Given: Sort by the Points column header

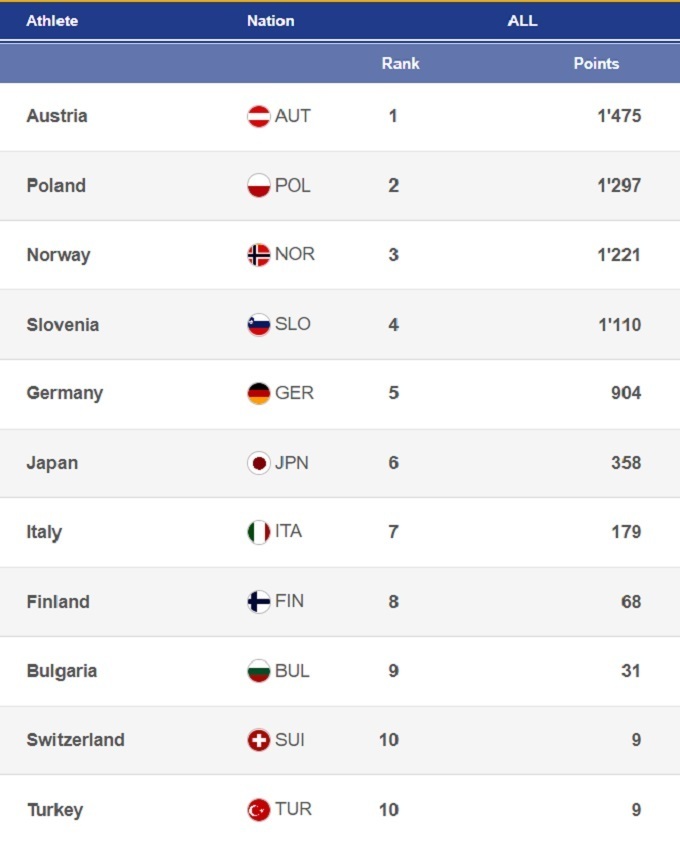Looking at the screenshot, I should point(596,63).
